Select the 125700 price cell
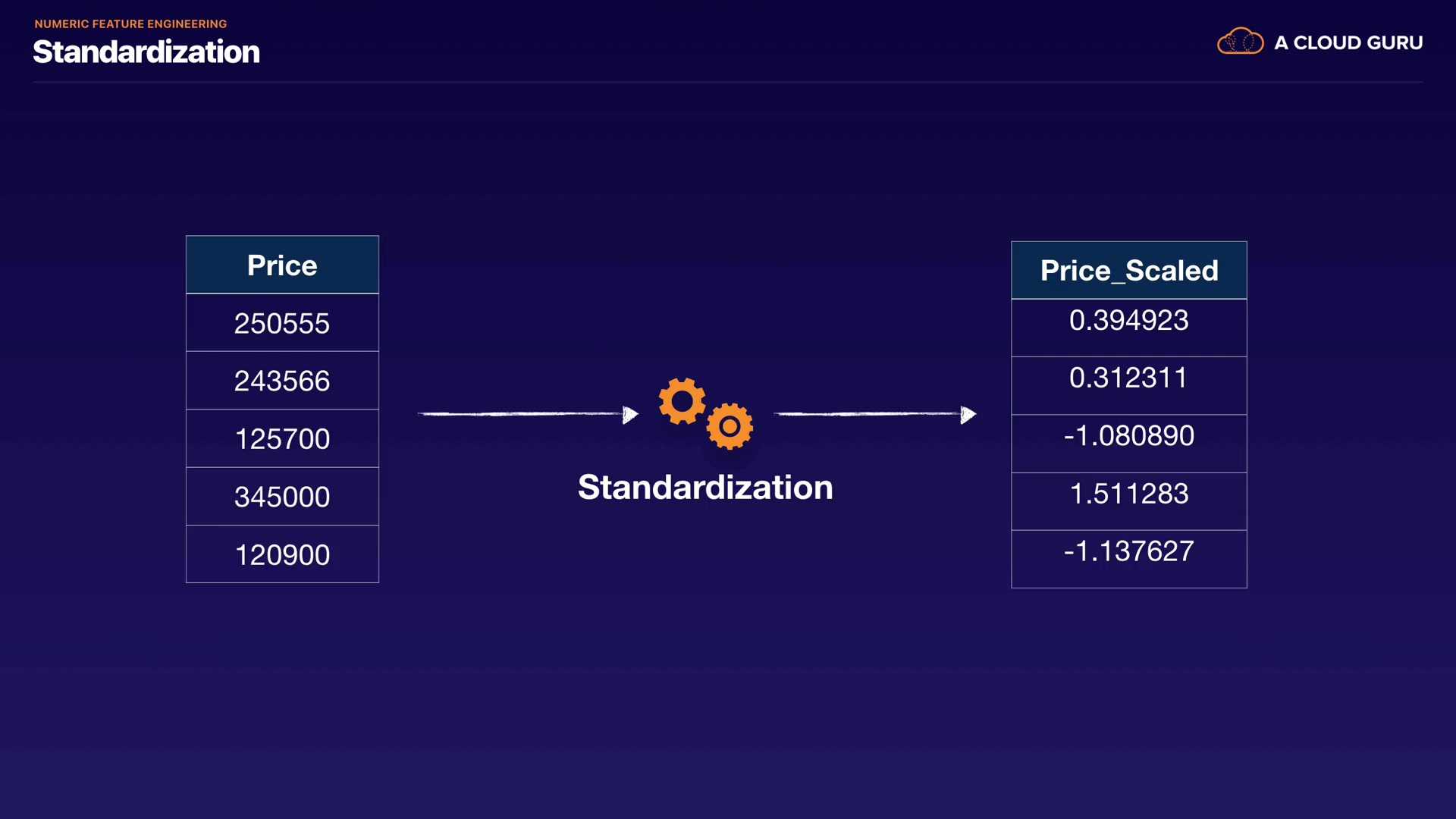Image resolution: width=1456 pixels, height=819 pixels. click(x=282, y=439)
